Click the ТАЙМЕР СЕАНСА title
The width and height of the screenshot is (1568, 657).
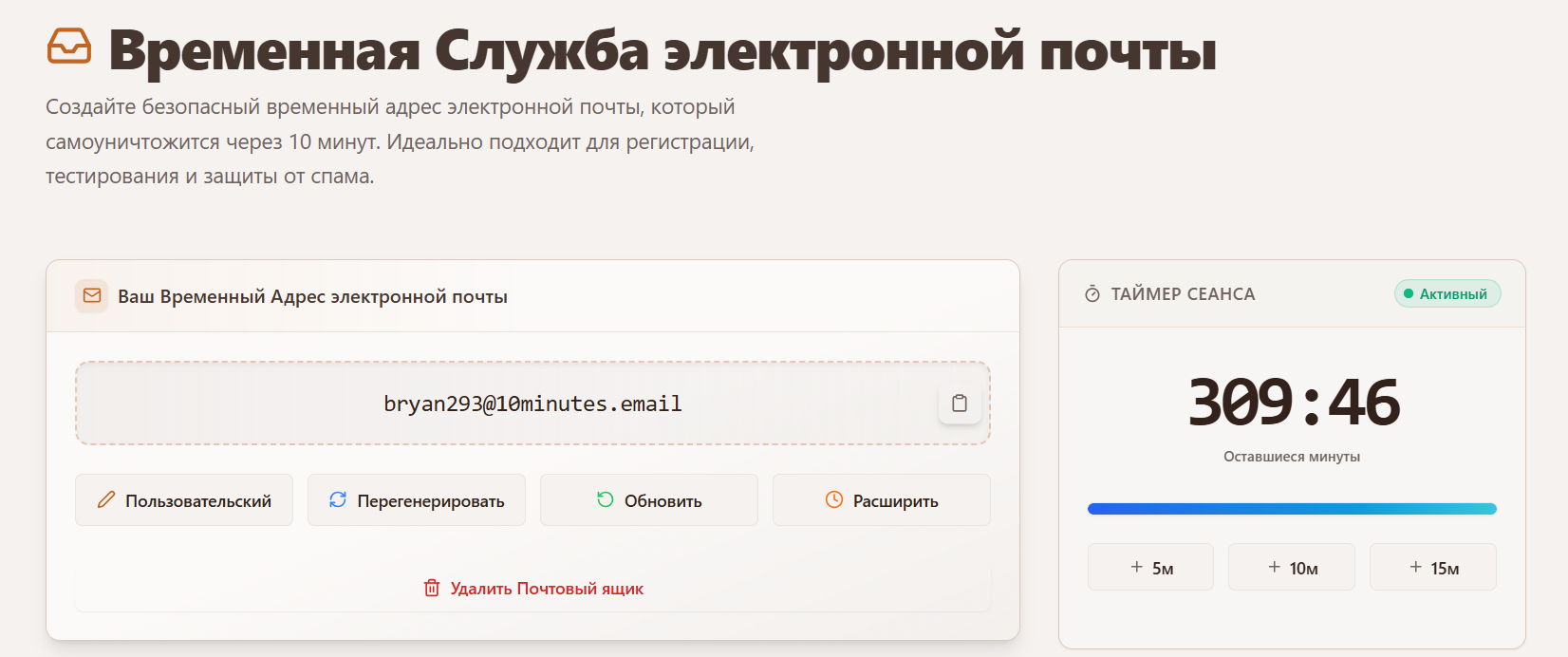click(1183, 294)
